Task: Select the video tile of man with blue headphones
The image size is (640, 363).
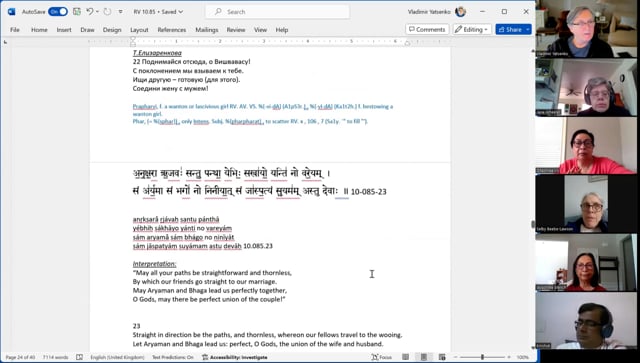Action: [x=586, y=321]
